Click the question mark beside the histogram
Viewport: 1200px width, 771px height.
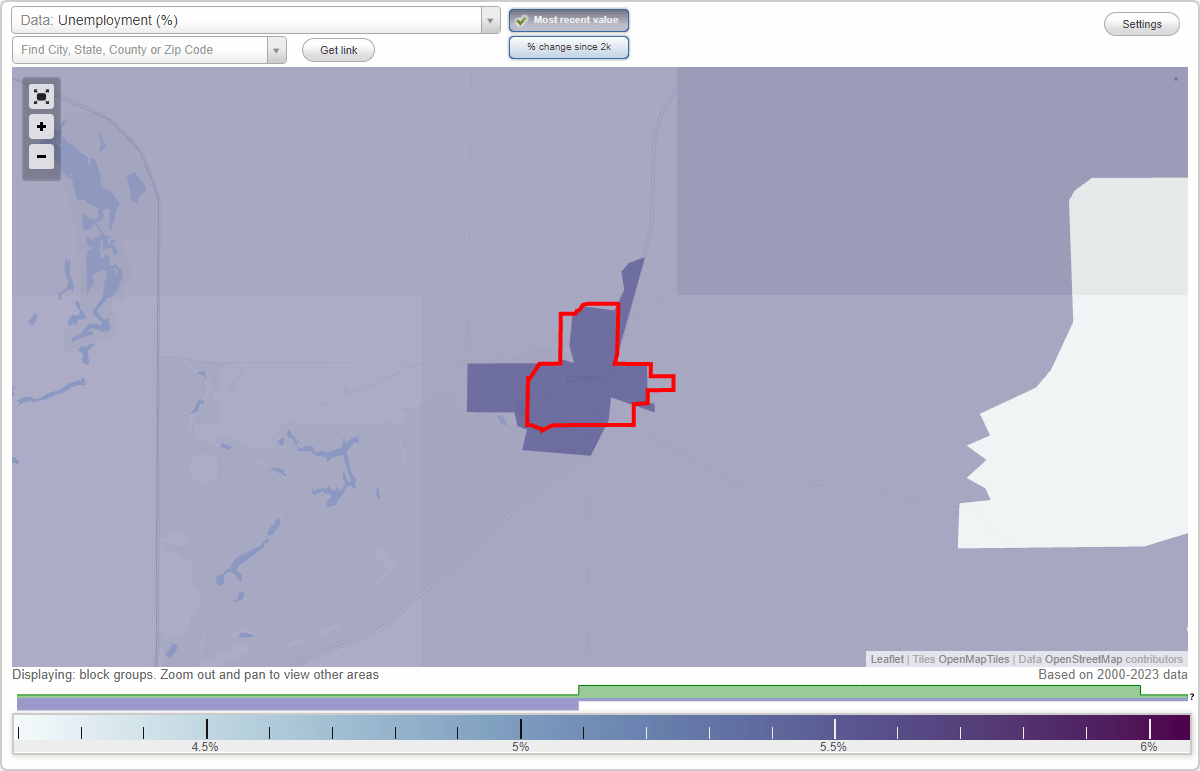tap(1191, 697)
